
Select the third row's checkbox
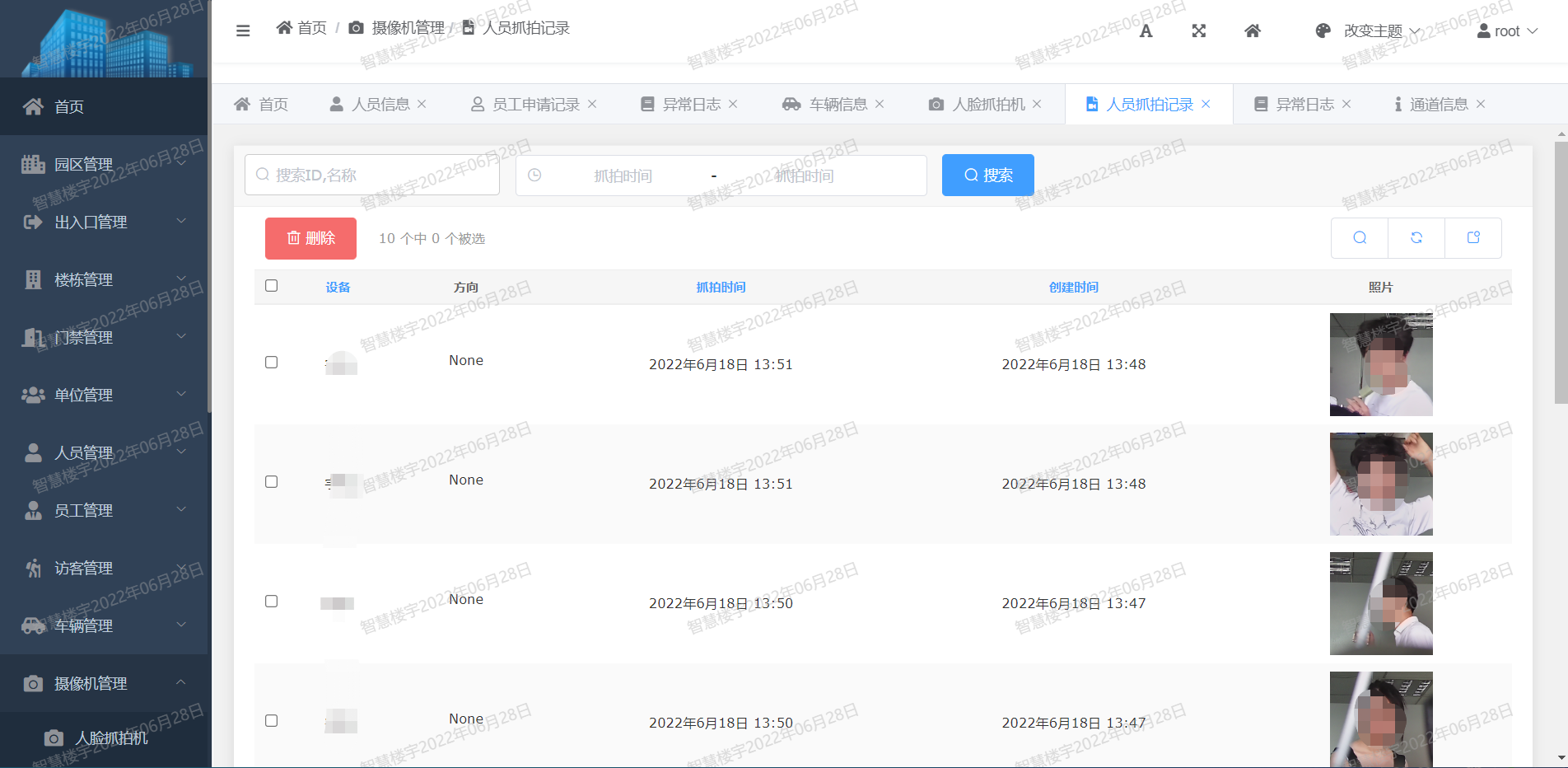(x=272, y=602)
